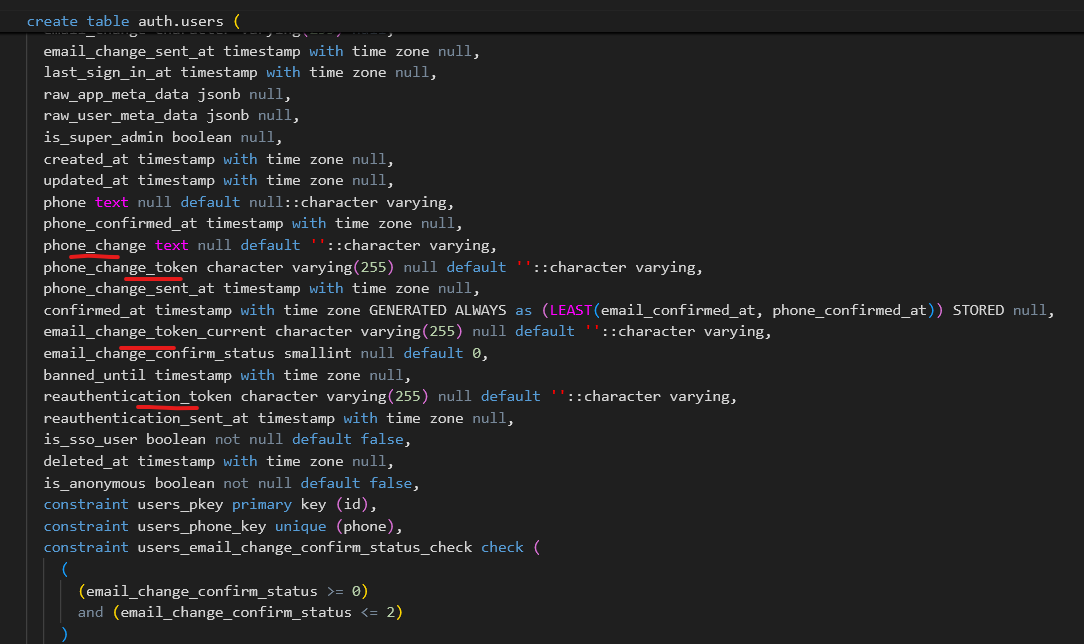Click the deleted_at column name
This screenshot has width=1084, height=644.
pyautogui.click(x=86, y=461)
